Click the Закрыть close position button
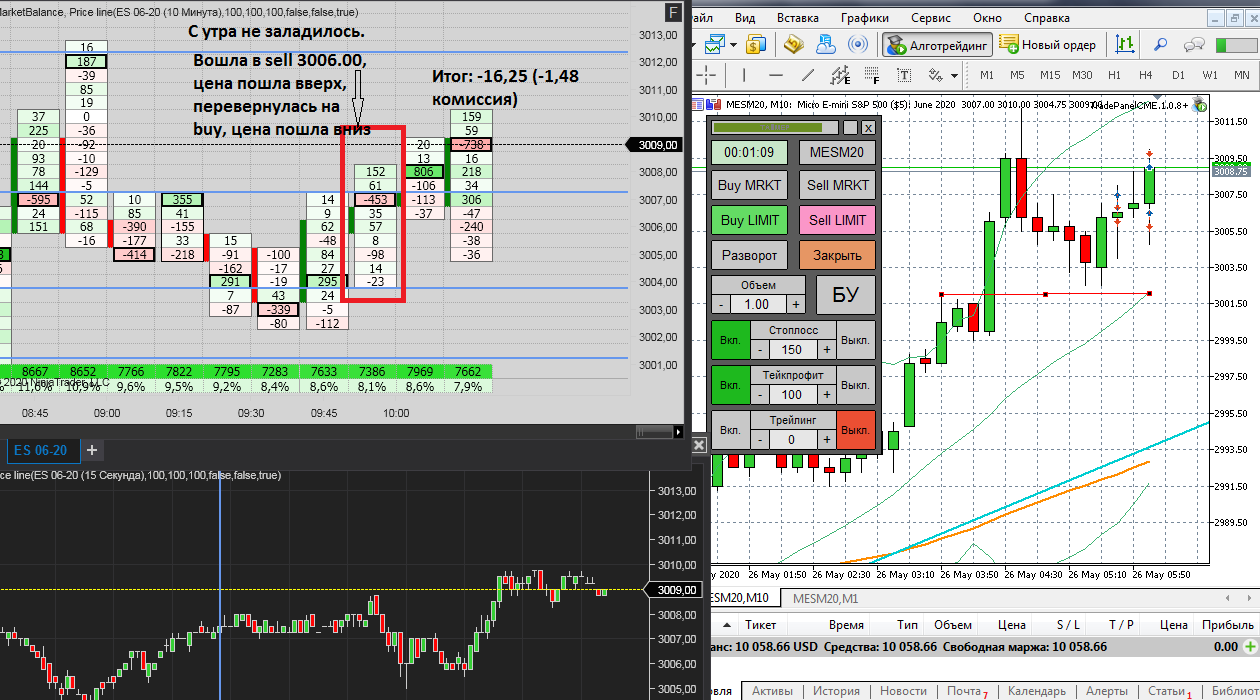This screenshot has width=1260, height=700. point(837,255)
